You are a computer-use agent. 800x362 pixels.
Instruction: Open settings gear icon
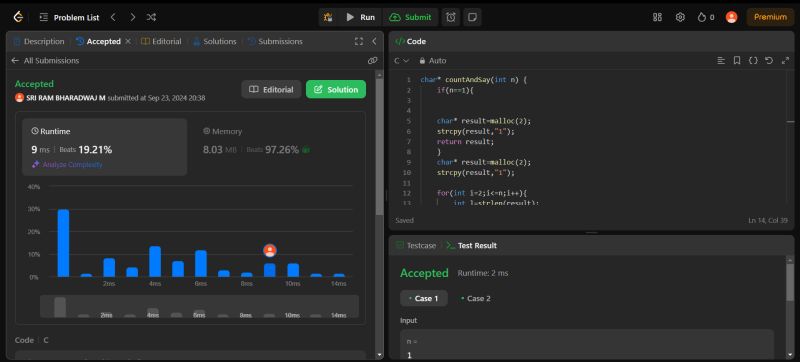pyautogui.click(x=680, y=17)
